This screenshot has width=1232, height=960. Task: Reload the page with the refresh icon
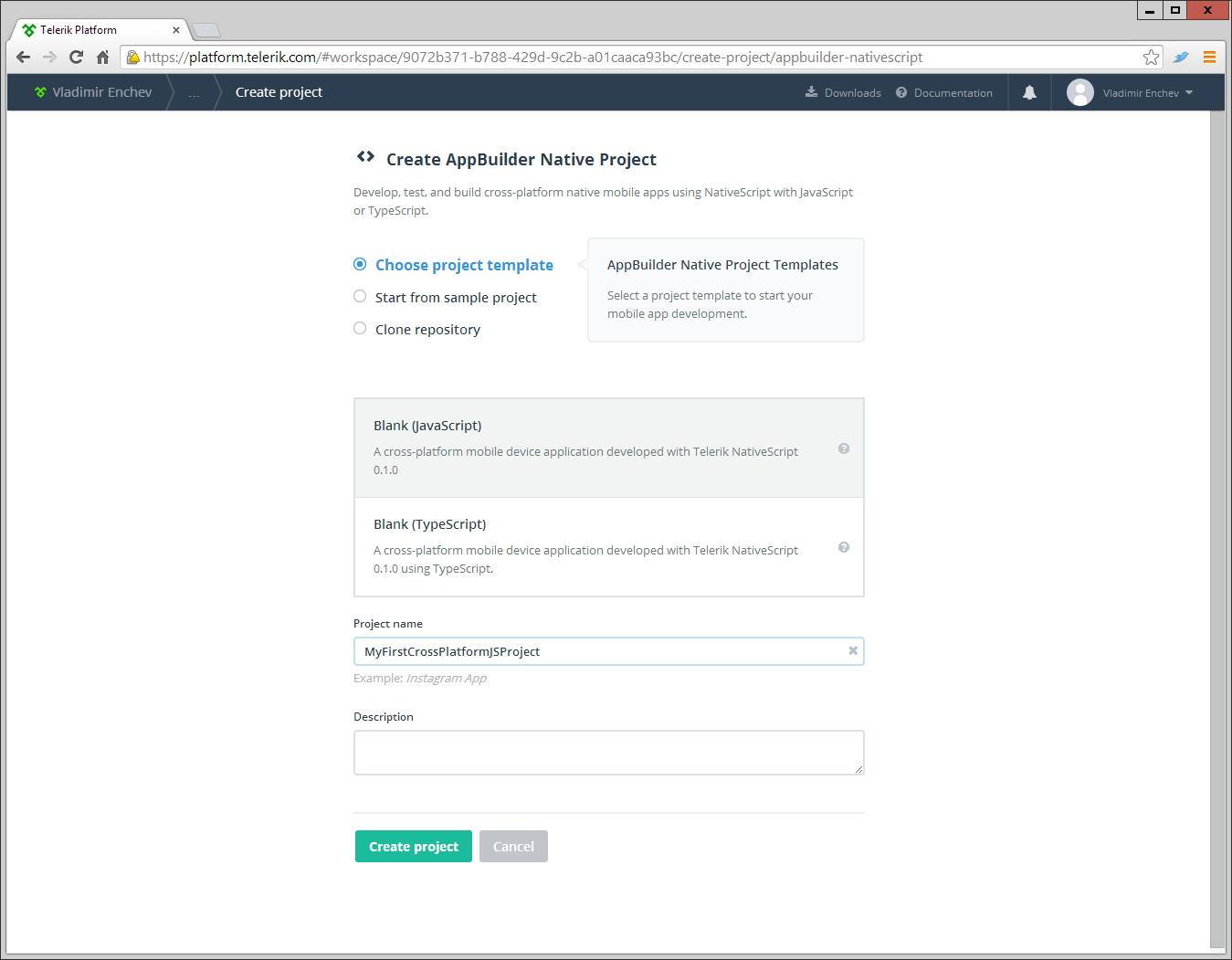coord(77,57)
